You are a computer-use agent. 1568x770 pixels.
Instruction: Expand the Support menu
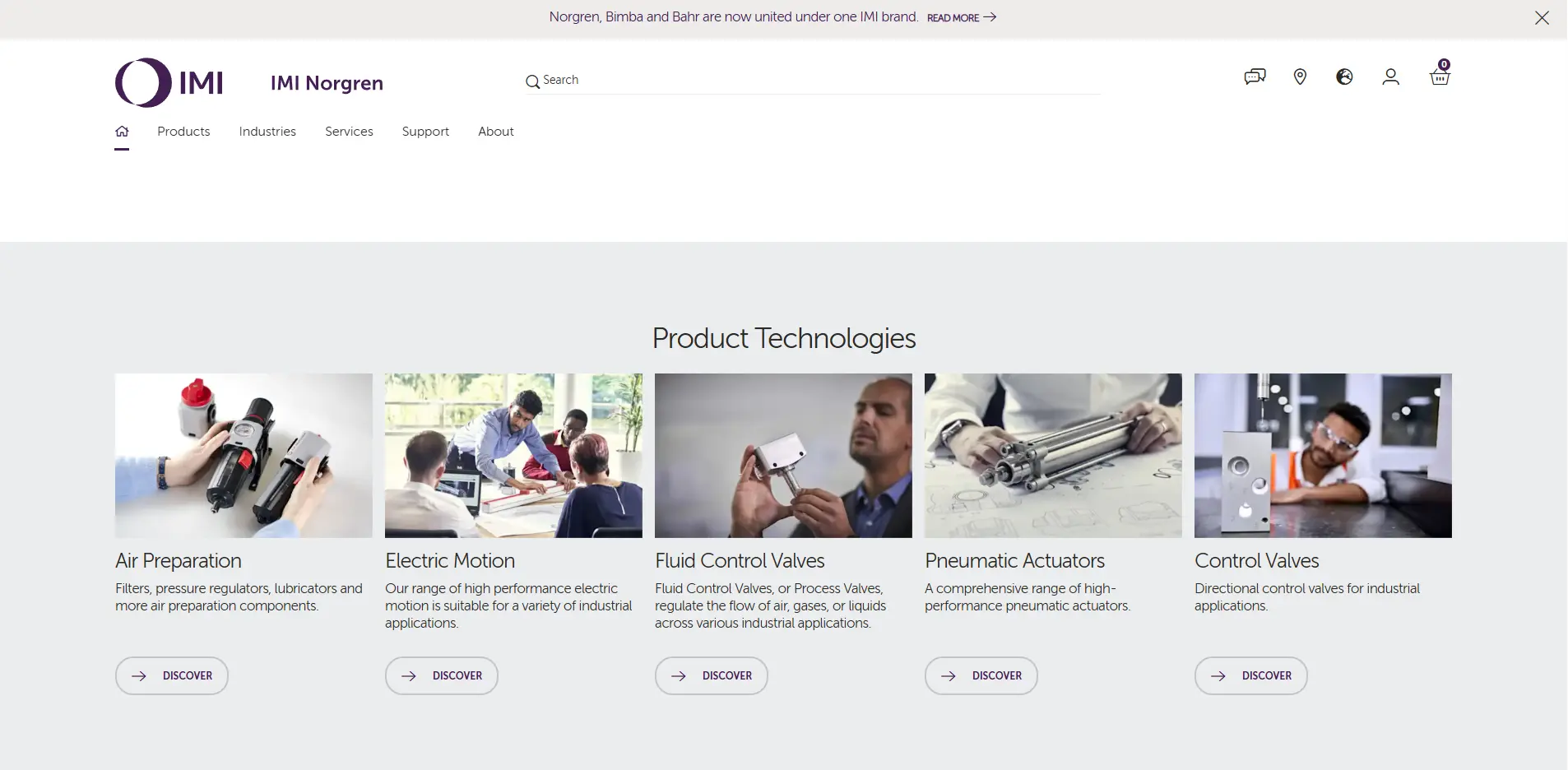pyautogui.click(x=425, y=132)
